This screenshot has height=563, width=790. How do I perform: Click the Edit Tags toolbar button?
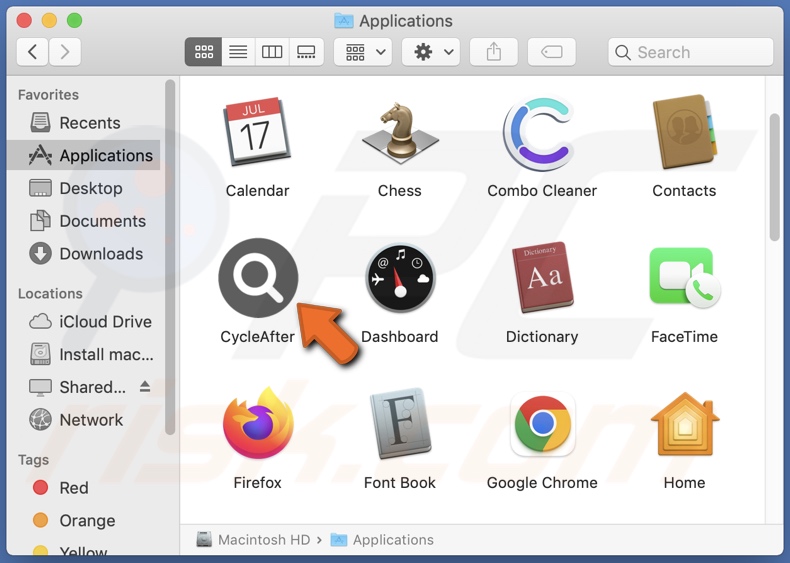[552, 52]
